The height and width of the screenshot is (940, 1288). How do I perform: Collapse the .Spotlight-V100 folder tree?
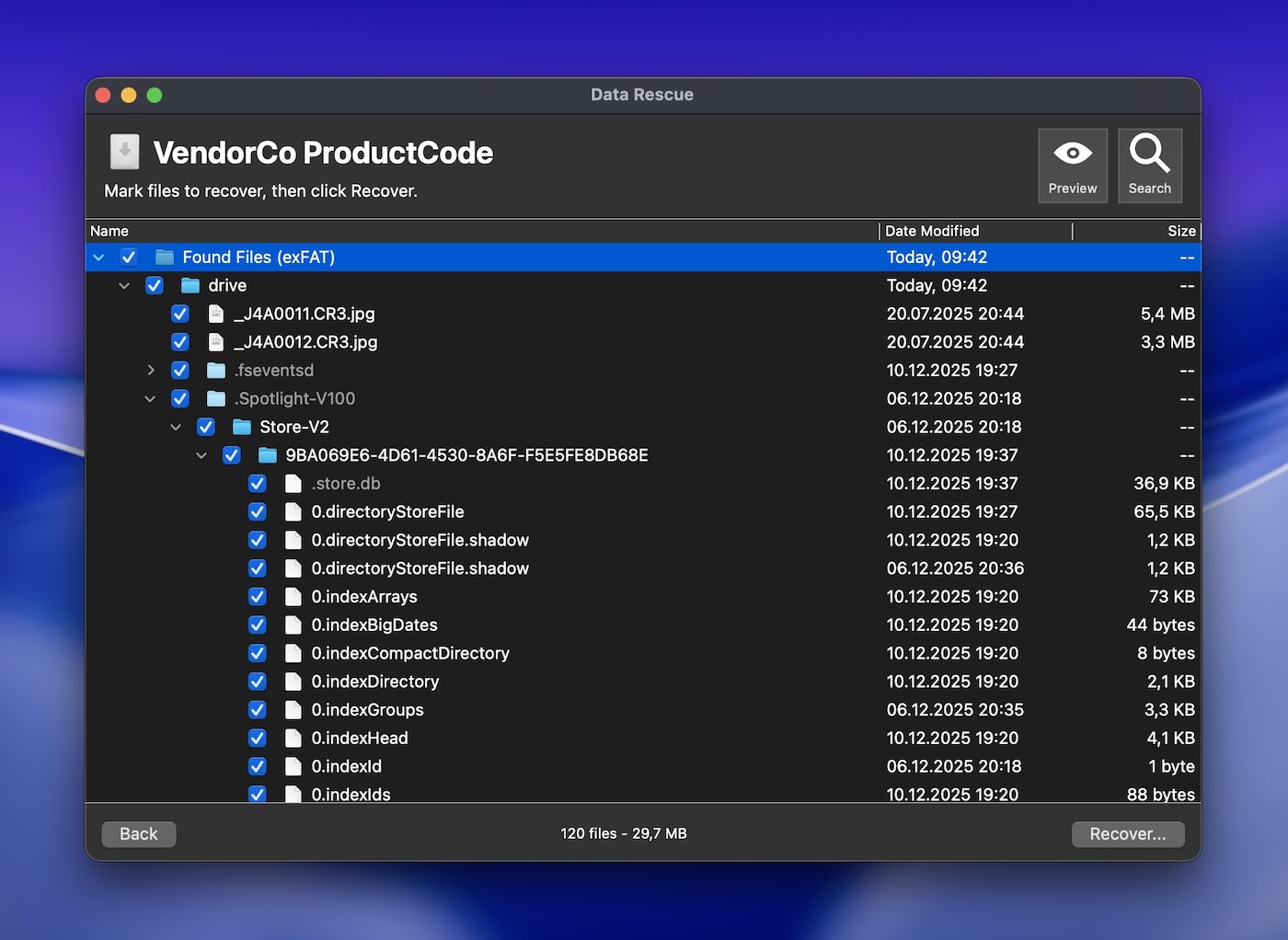point(150,399)
